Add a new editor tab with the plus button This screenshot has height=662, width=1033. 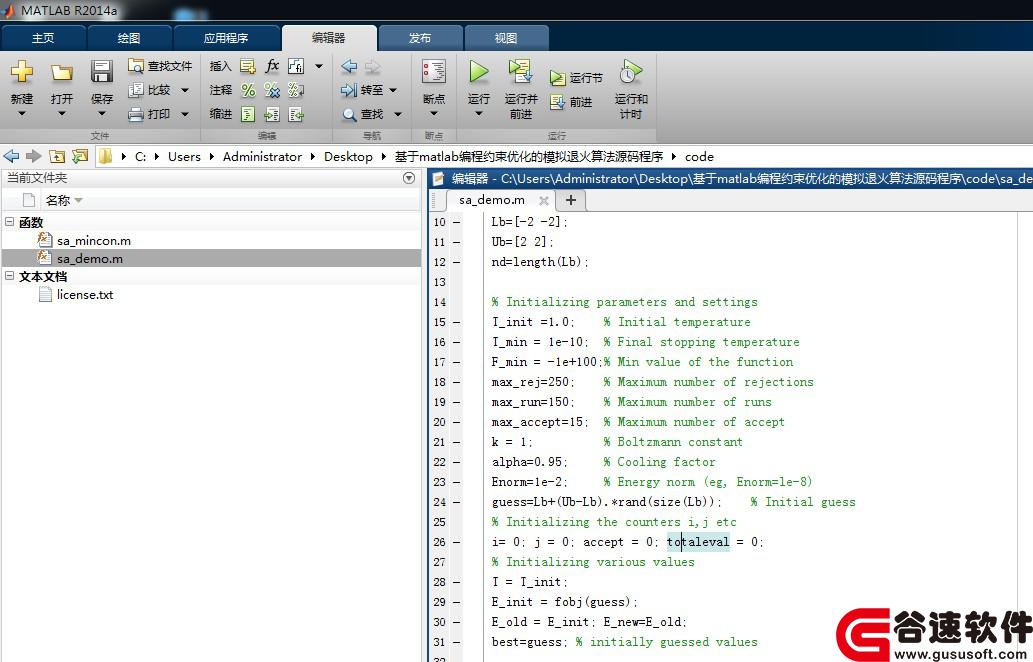(571, 200)
